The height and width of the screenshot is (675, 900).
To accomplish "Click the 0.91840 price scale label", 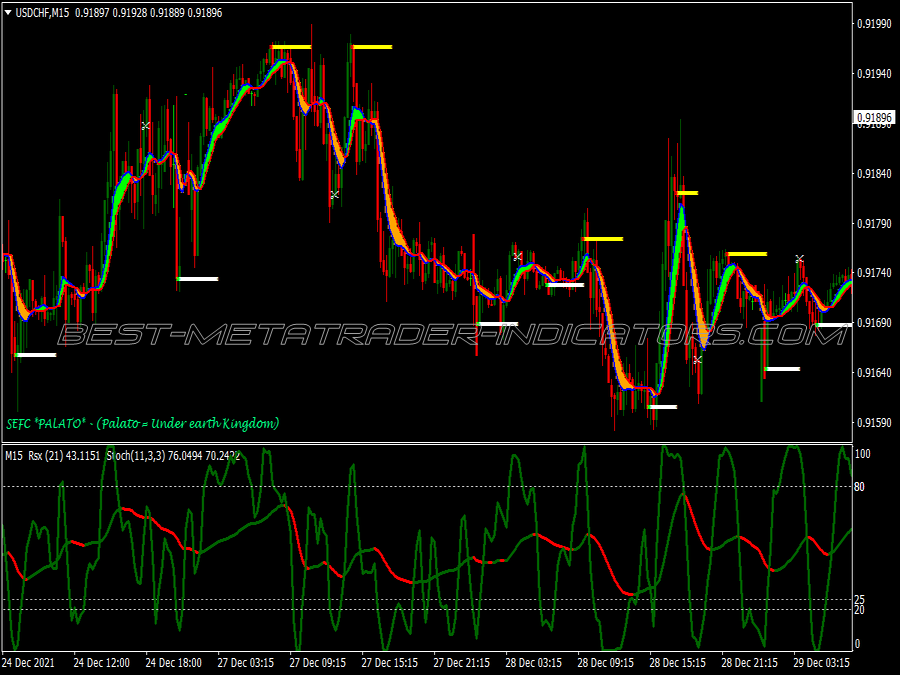I will point(875,173).
